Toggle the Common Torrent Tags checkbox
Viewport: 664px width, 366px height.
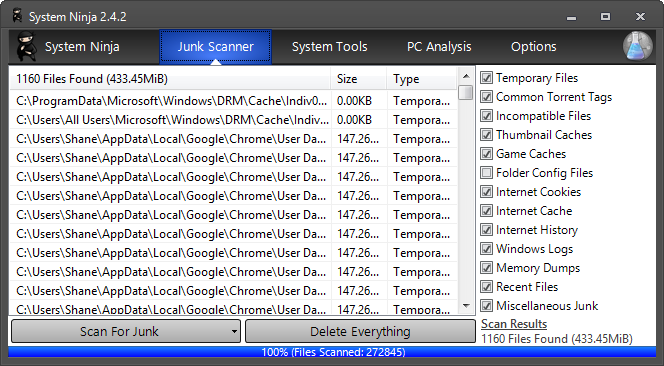click(x=486, y=97)
